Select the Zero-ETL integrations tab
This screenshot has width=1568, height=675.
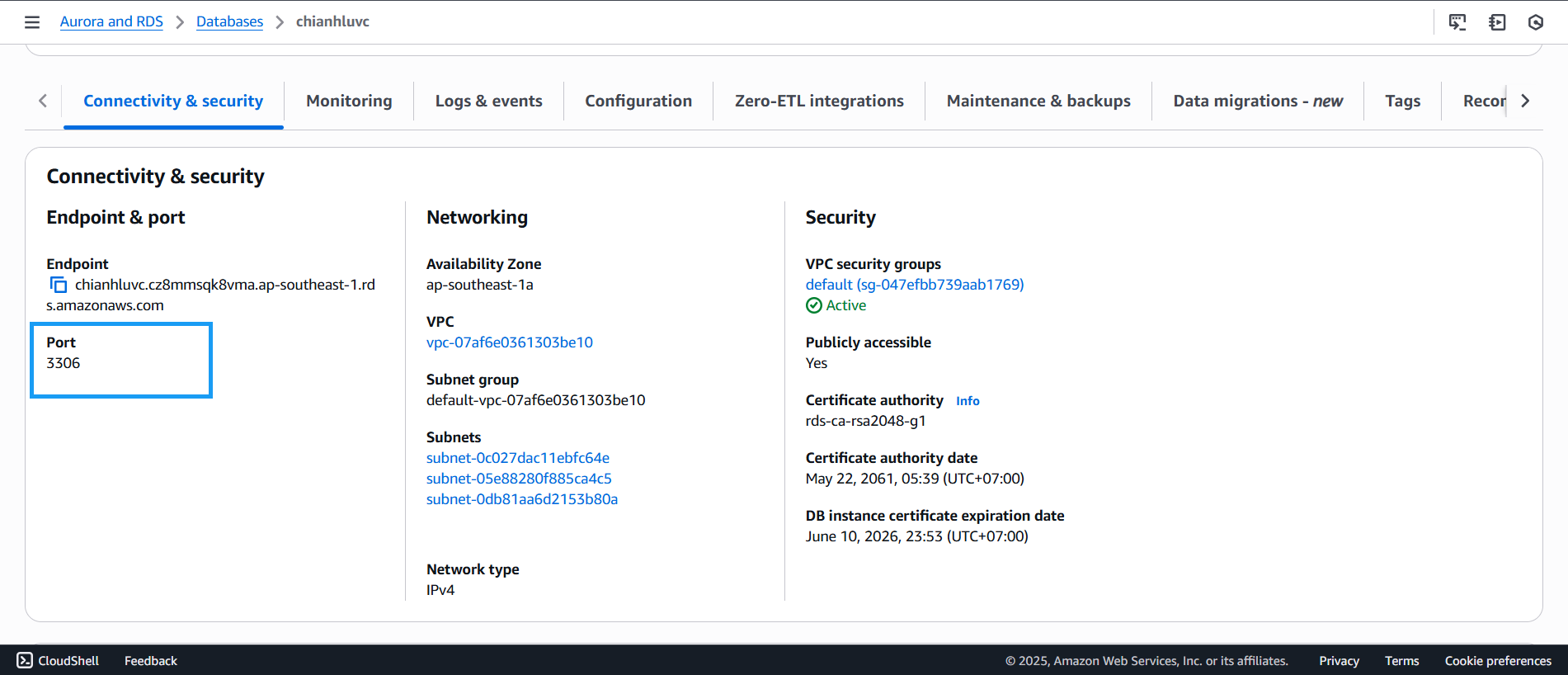click(x=819, y=101)
